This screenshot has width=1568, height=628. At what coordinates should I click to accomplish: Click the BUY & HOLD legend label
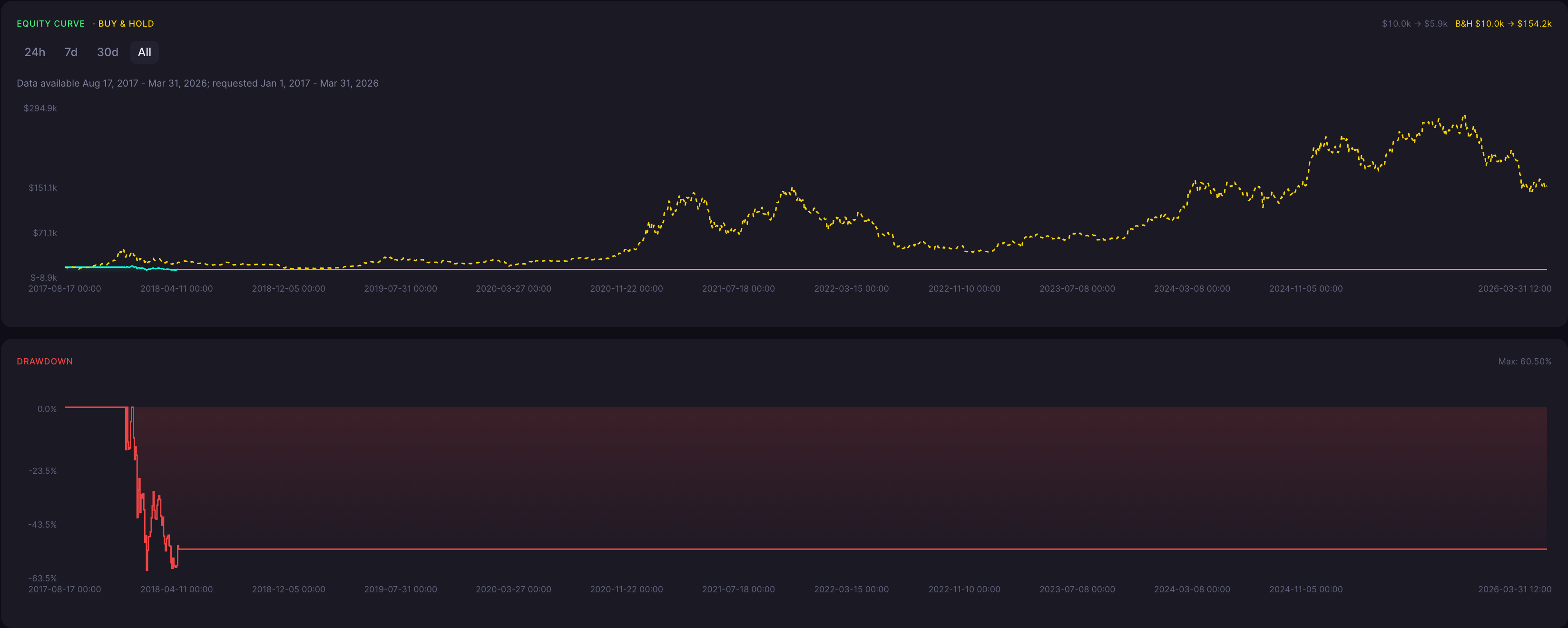[x=126, y=24]
